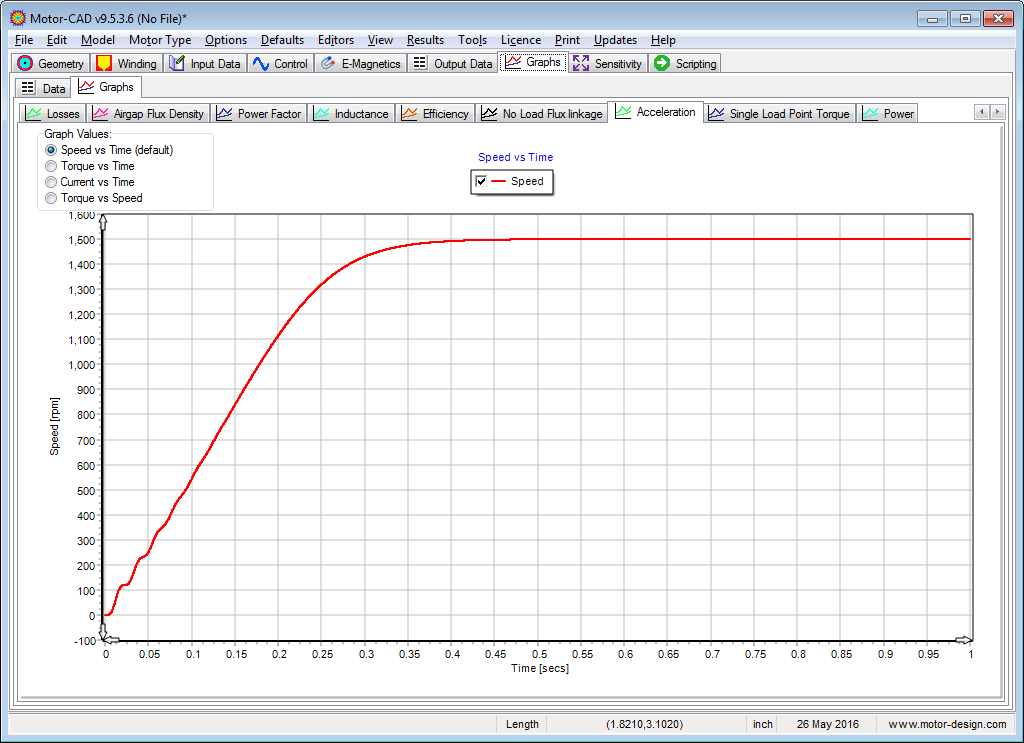The height and width of the screenshot is (743, 1024).
Task: Click the 26 May 2016 date
Action: (827, 724)
